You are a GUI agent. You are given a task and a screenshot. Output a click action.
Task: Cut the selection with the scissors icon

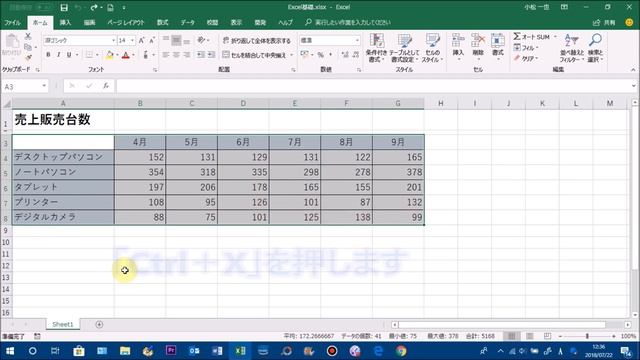click(28, 37)
